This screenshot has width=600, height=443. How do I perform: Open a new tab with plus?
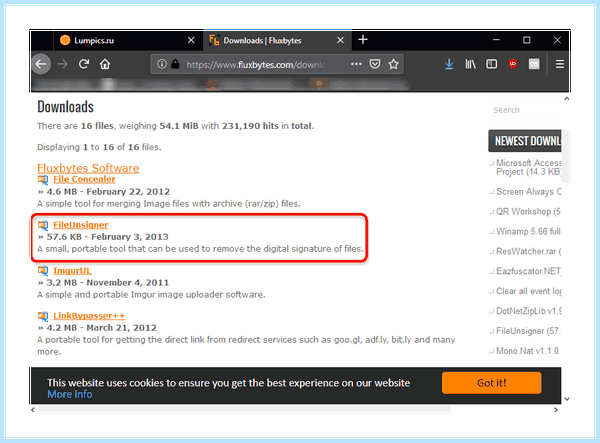pyautogui.click(x=363, y=40)
